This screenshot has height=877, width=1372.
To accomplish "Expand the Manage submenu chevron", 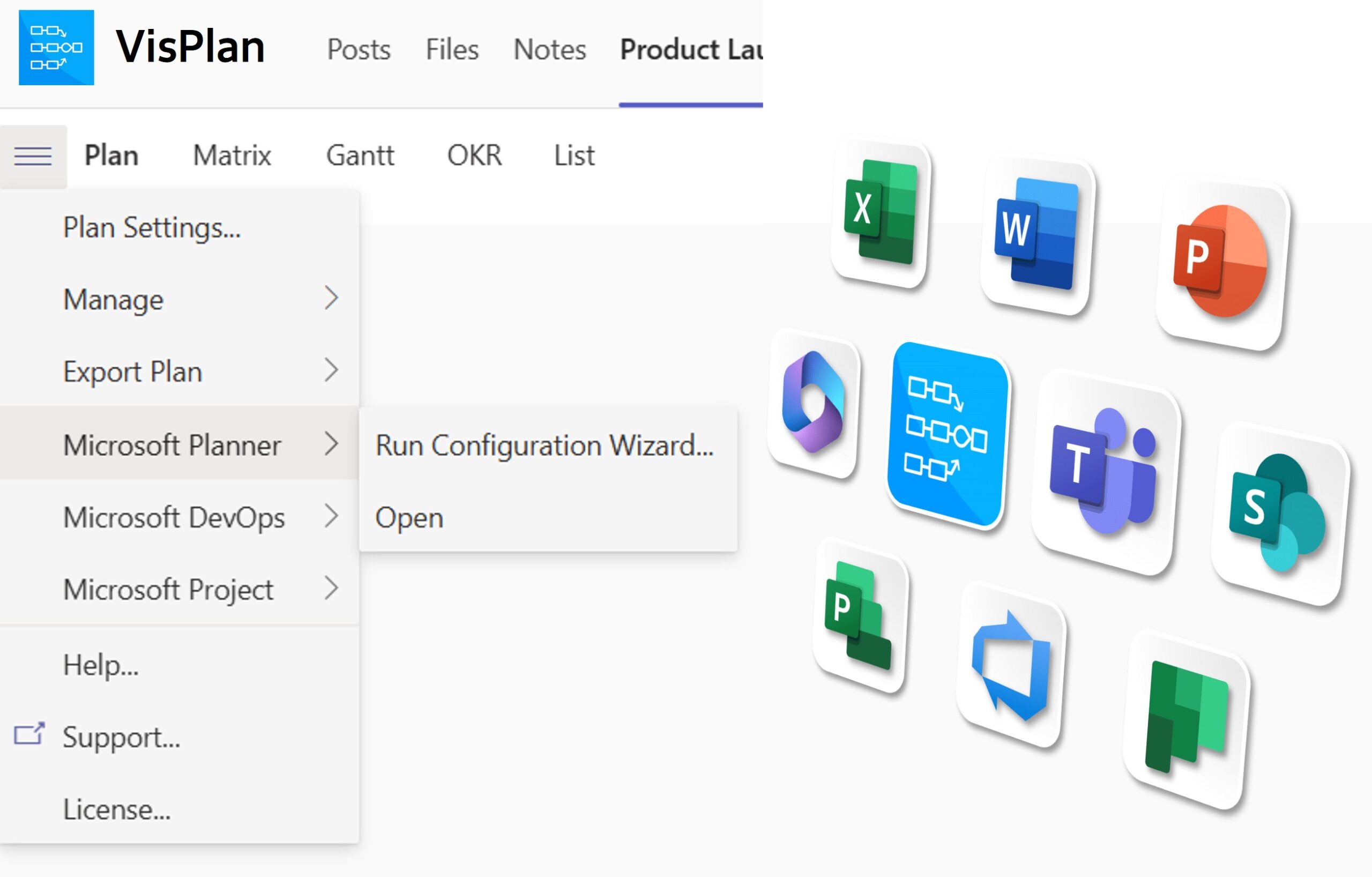I will point(331,298).
